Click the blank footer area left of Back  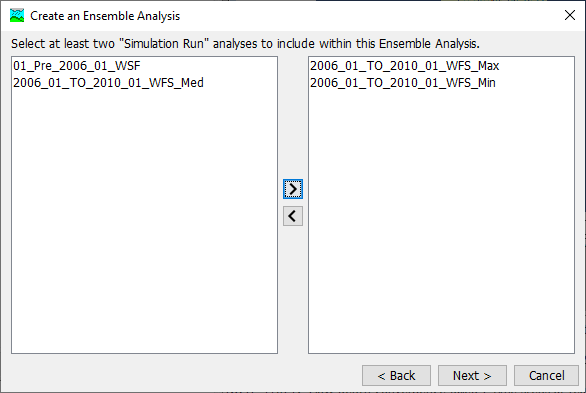pyautogui.click(x=183, y=375)
